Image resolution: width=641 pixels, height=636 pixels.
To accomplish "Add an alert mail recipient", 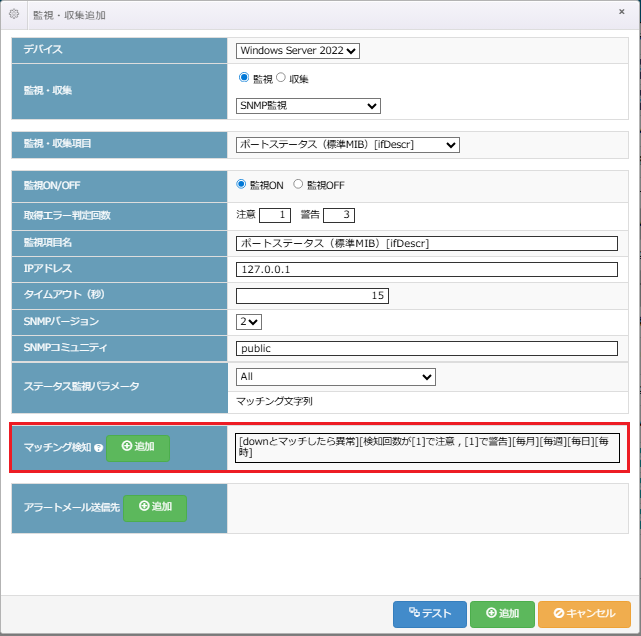I will tap(156, 507).
